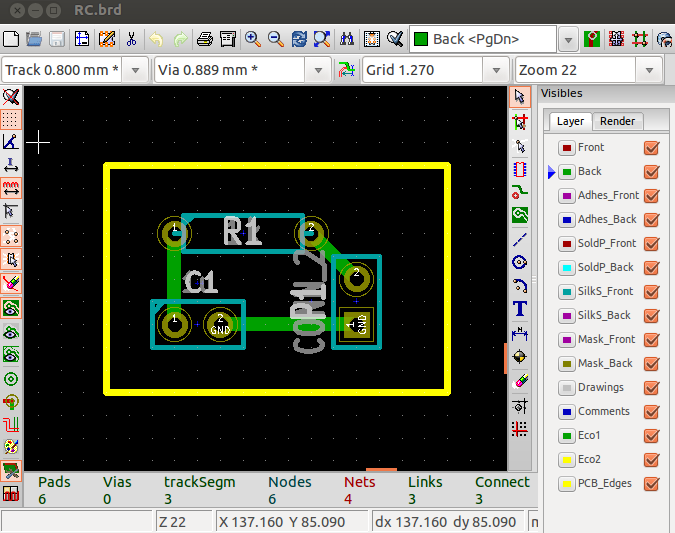Viewport: 675px width, 533px height.
Task: Expand the Grid size dropdown
Action: coord(496,70)
